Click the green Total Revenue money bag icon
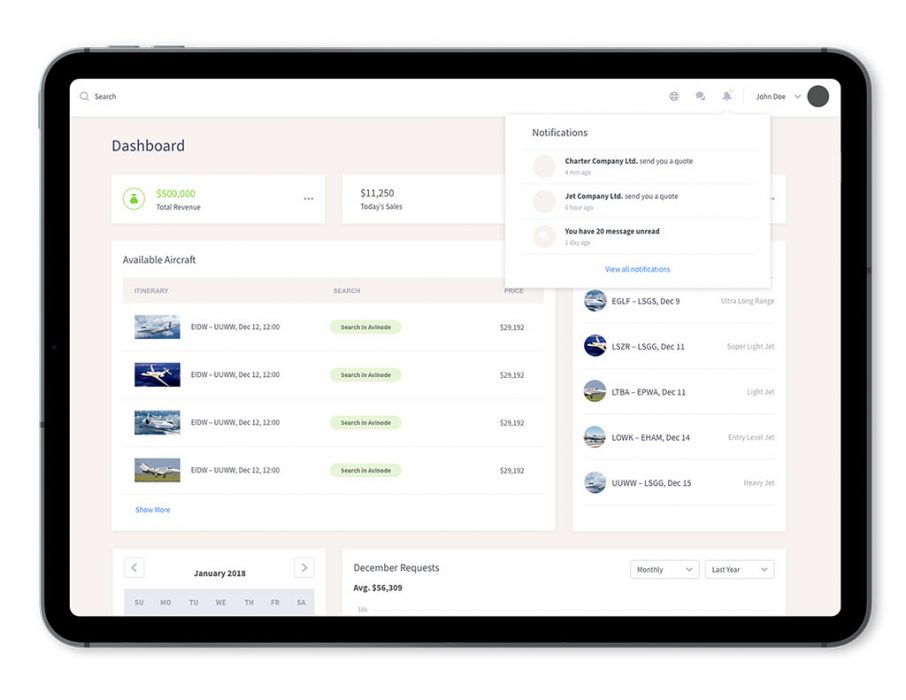The image size is (906, 700). point(134,199)
